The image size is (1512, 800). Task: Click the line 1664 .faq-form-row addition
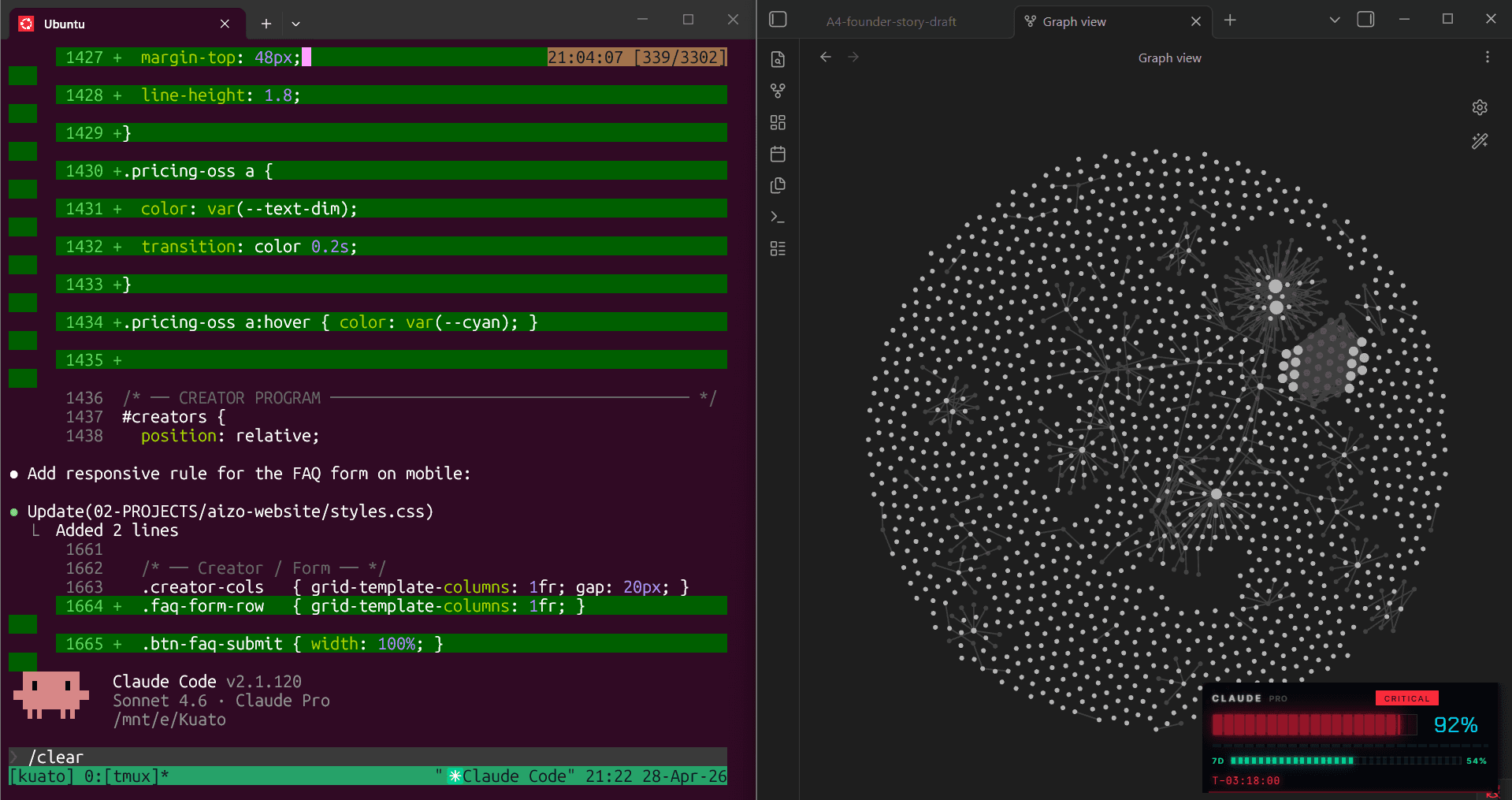pyautogui.click(x=392, y=606)
